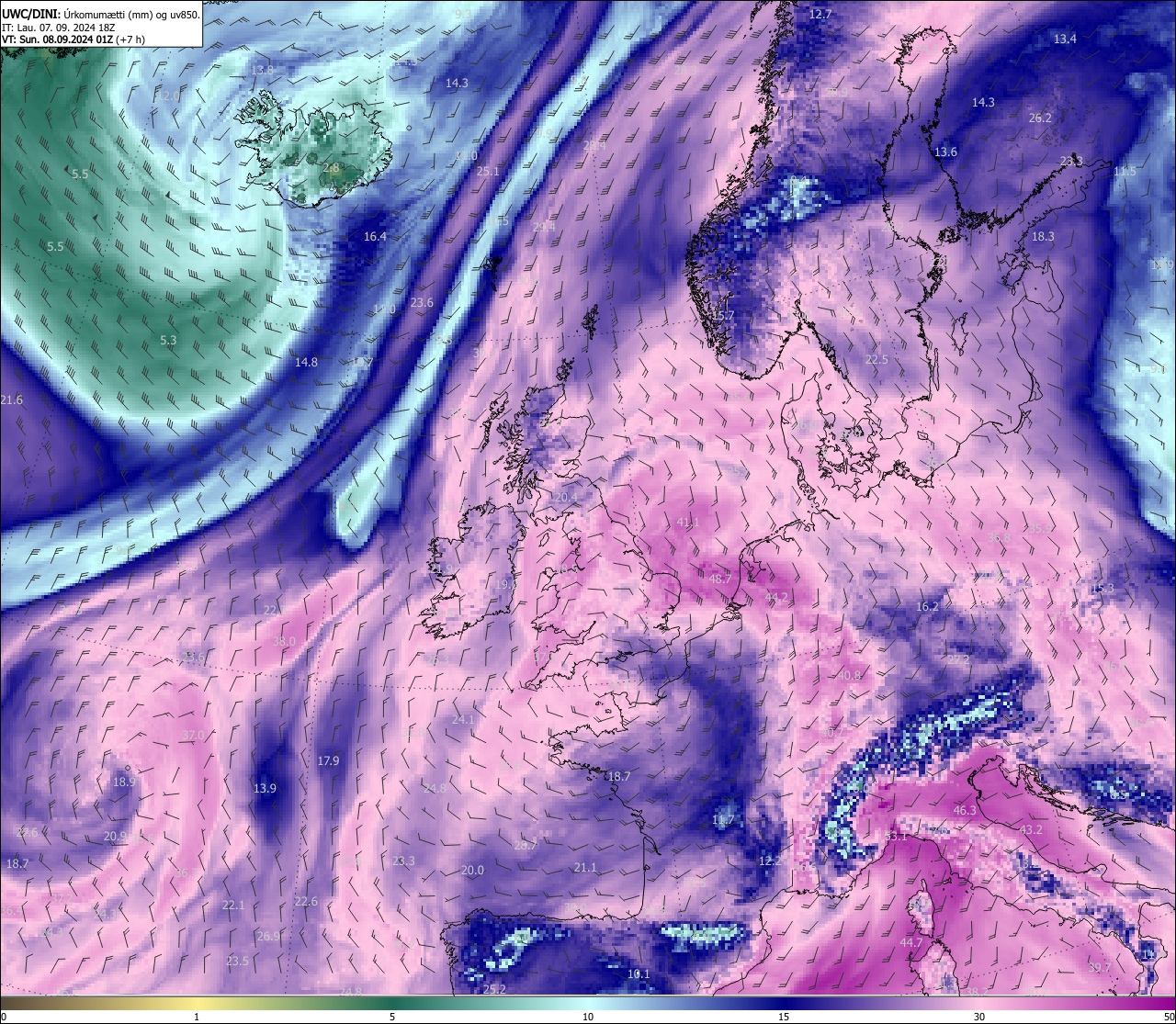Click the 10.1 value over northern Spain
Screen dimensions: 1176x1024
[x=639, y=974]
